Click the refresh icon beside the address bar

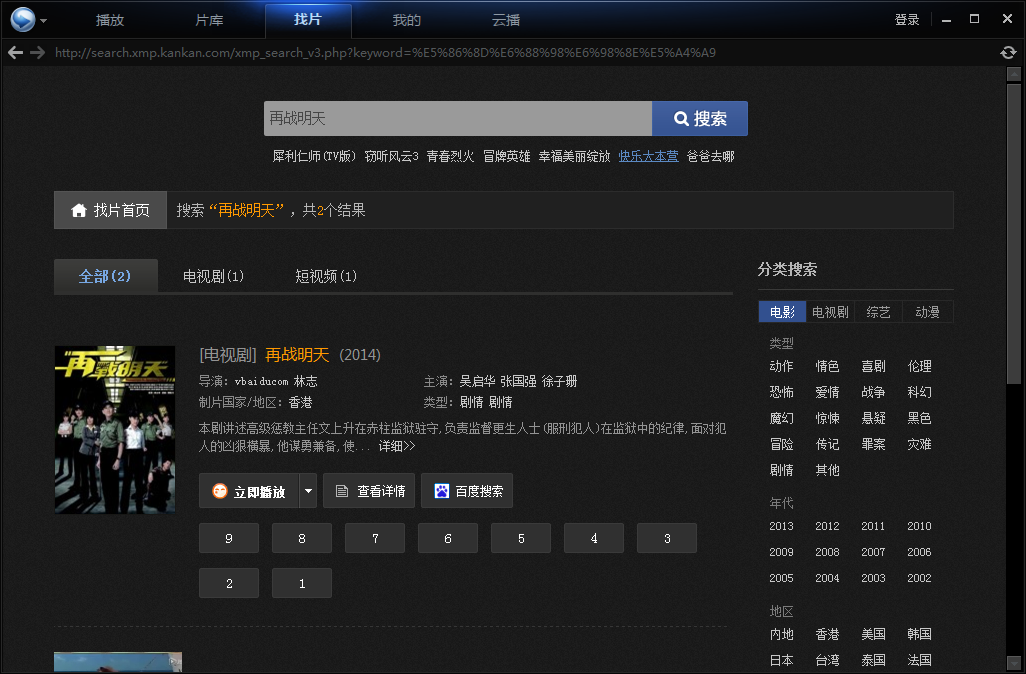(x=1008, y=52)
